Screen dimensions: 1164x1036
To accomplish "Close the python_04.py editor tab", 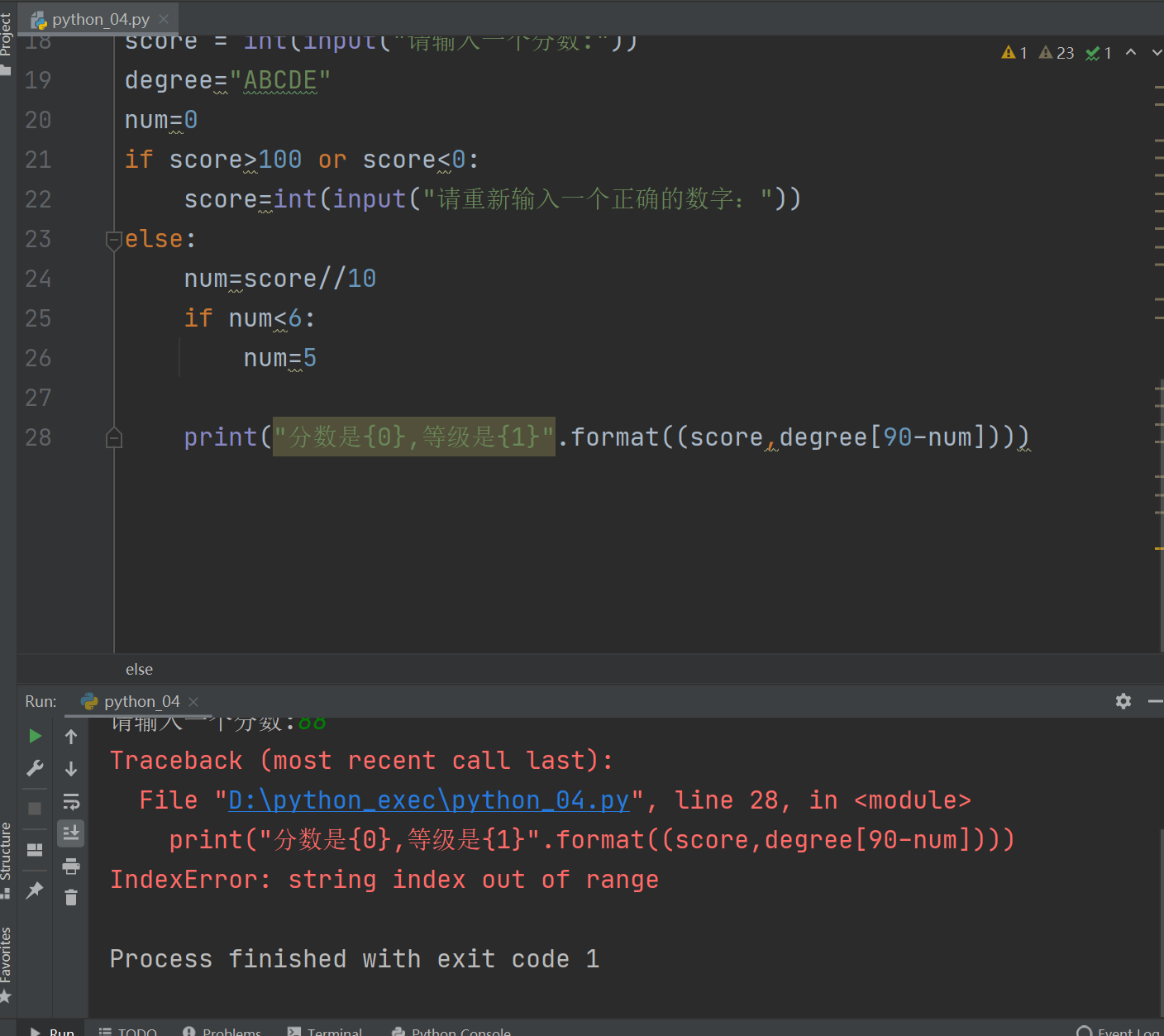I will (x=164, y=19).
